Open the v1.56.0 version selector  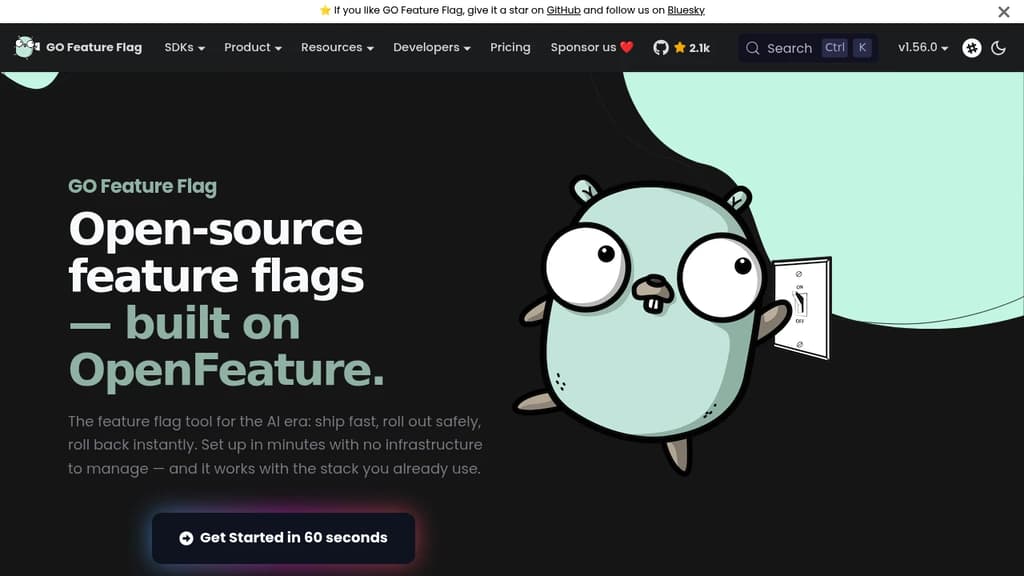923,48
